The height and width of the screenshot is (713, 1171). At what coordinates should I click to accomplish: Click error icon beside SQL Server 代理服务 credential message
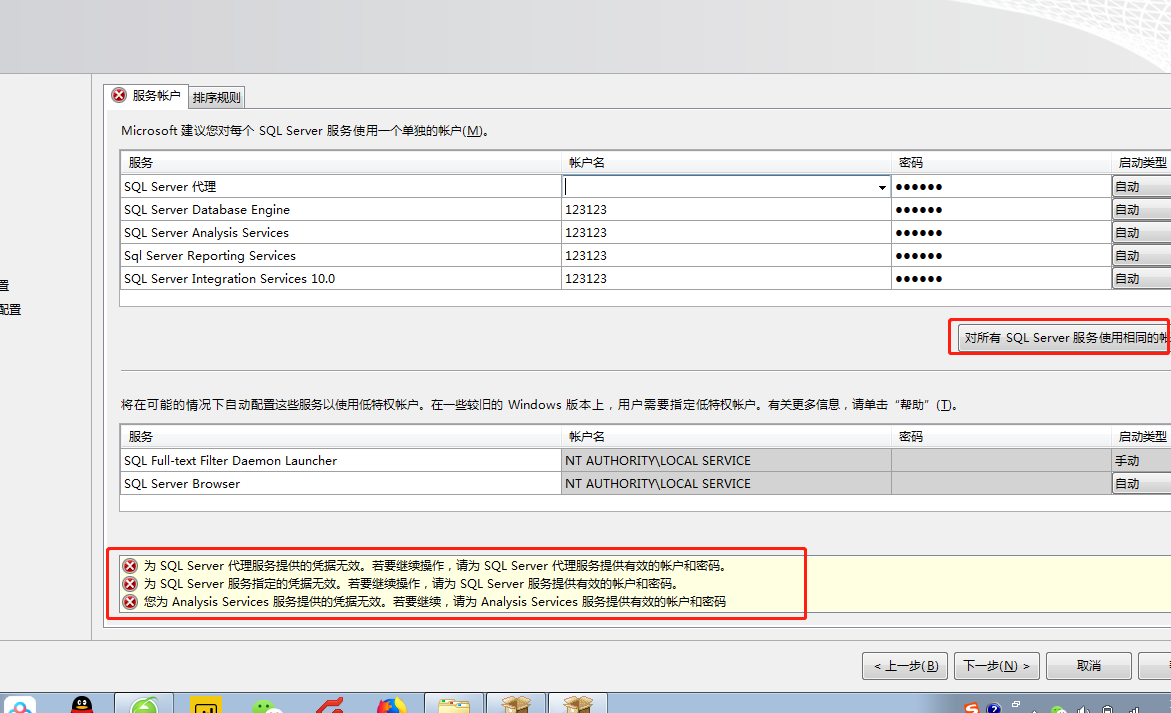pos(130,566)
